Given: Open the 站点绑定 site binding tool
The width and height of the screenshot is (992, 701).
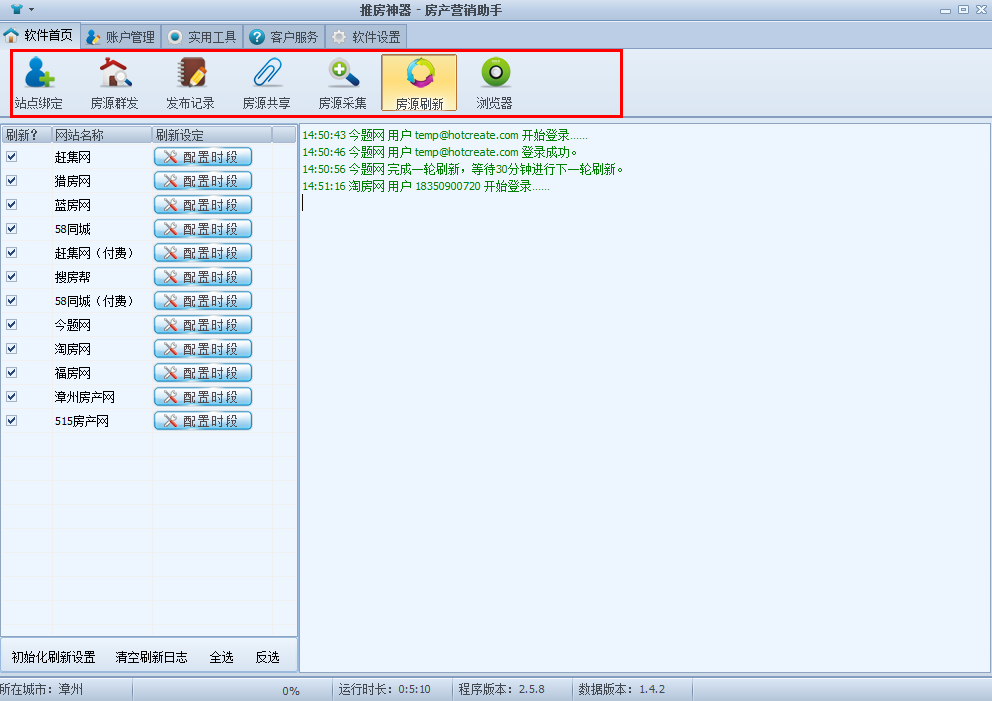Looking at the screenshot, I should point(39,83).
